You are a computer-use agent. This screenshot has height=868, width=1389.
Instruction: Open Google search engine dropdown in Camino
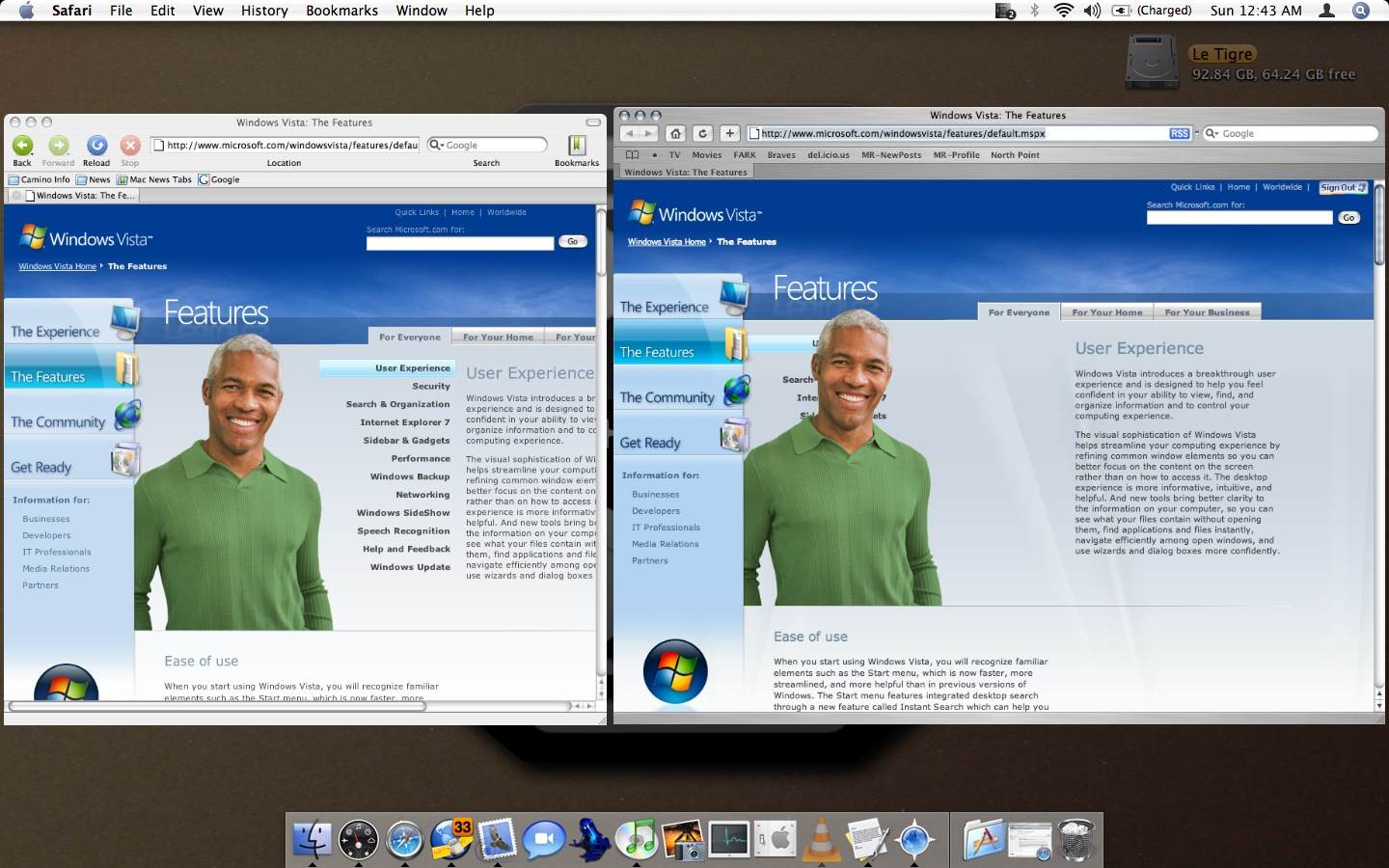click(x=437, y=145)
